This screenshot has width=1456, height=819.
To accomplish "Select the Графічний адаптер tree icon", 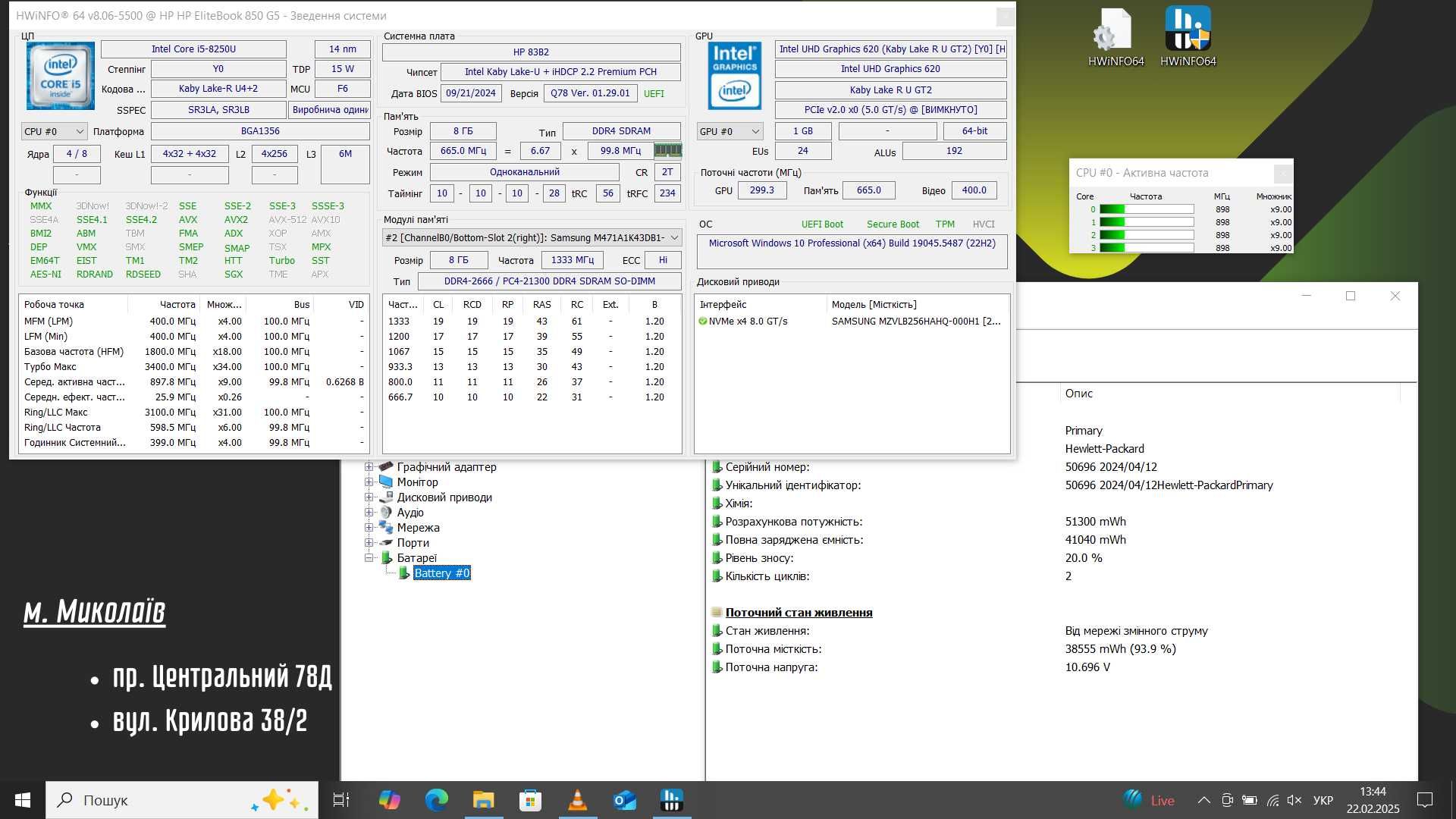I will pos(386,467).
